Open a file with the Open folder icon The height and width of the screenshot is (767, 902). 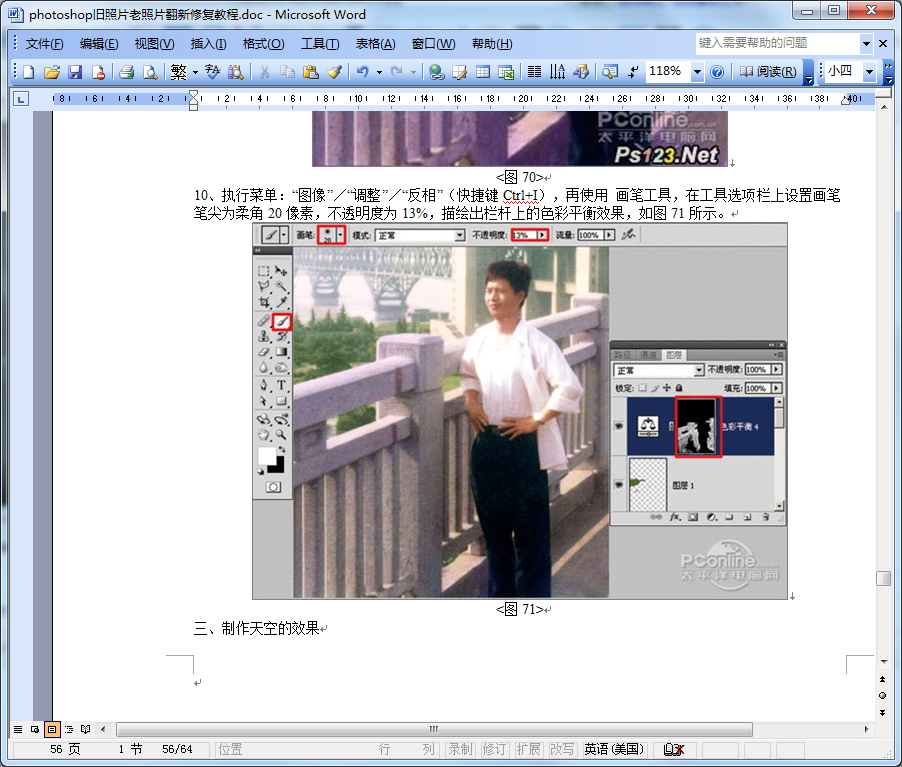pyautogui.click(x=52, y=72)
